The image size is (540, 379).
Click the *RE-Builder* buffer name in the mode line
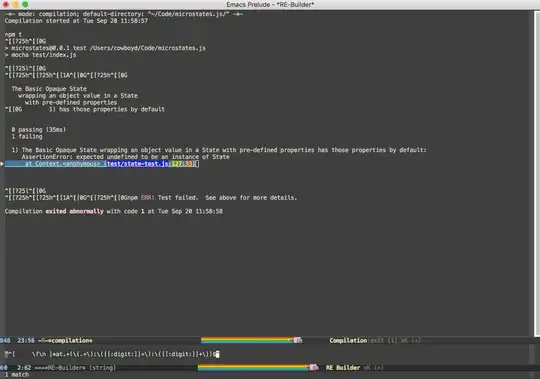click(66, 368)
